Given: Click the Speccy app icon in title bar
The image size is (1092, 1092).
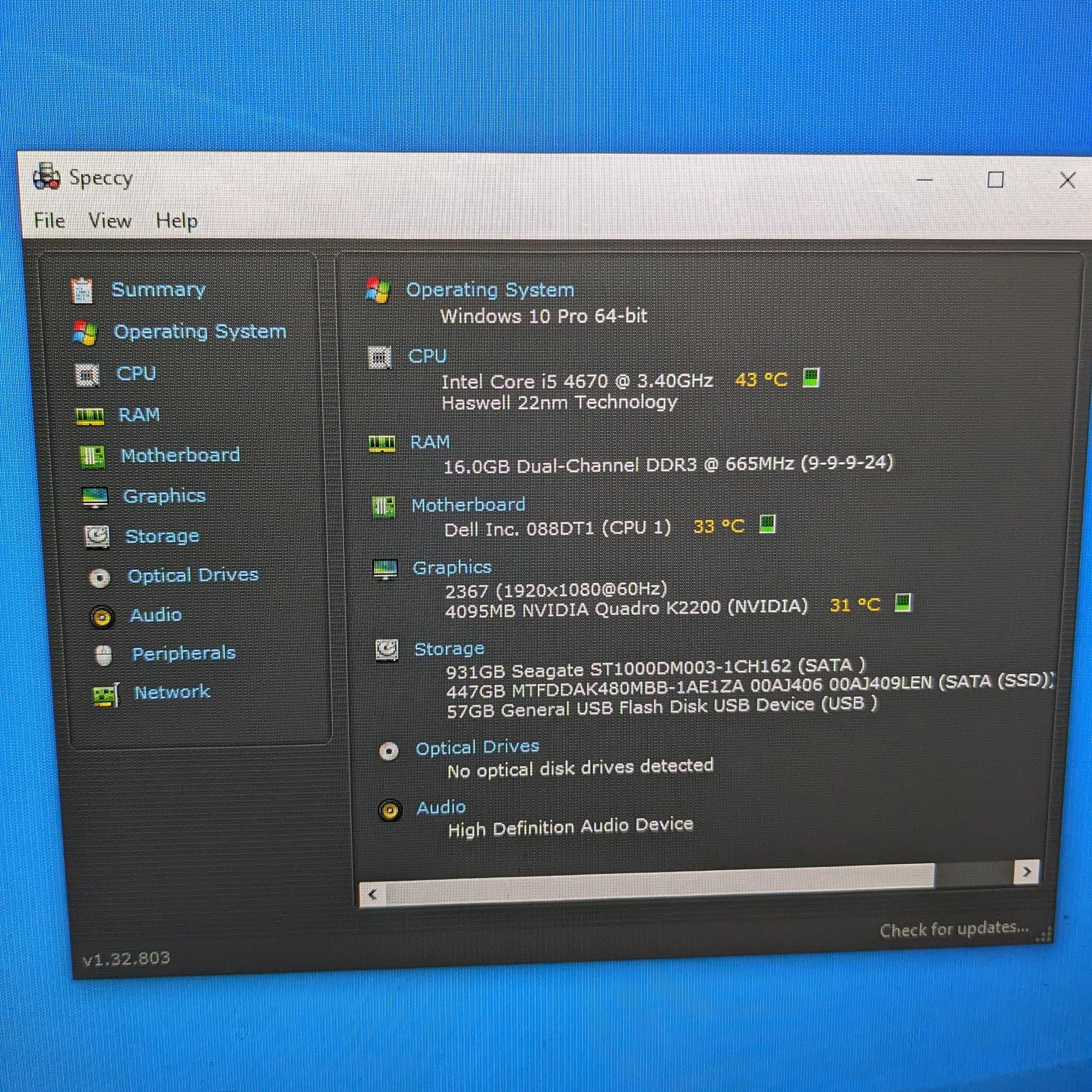Looking at the screenshot, I should (46, 176).
